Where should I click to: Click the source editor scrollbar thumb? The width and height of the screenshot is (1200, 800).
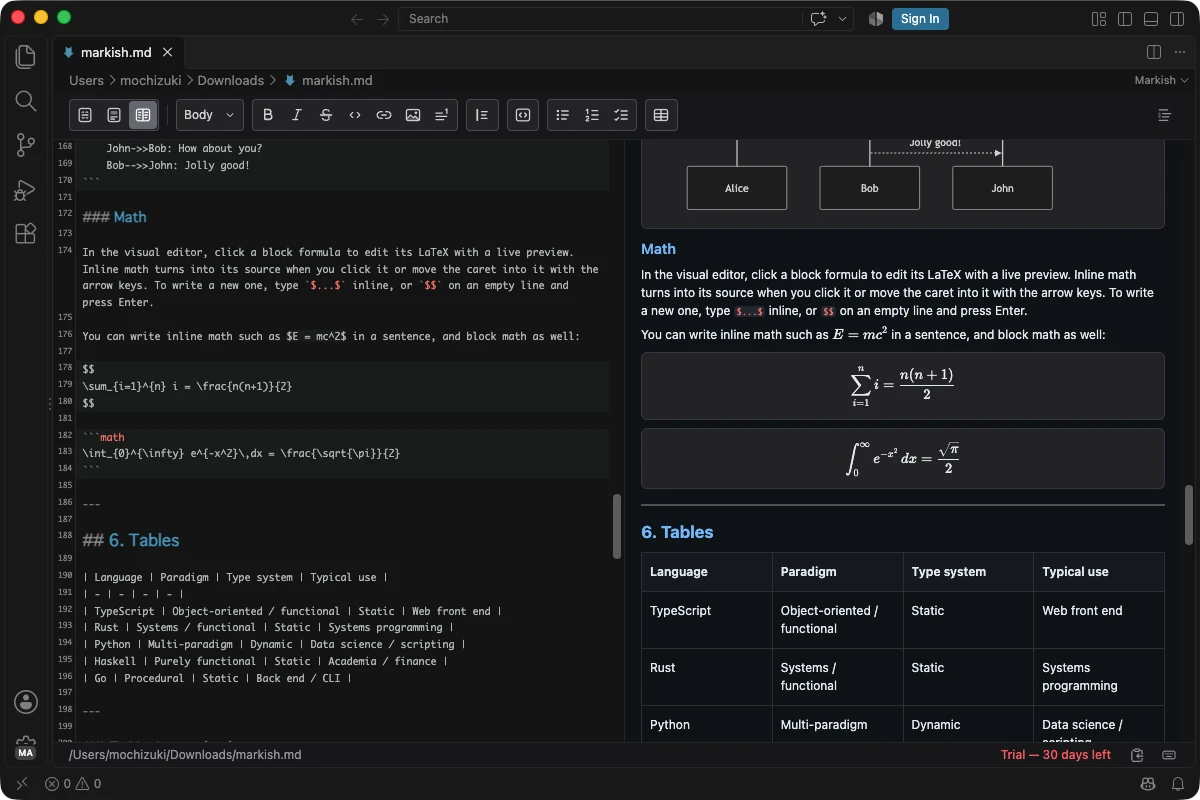(x=617, y=526)
